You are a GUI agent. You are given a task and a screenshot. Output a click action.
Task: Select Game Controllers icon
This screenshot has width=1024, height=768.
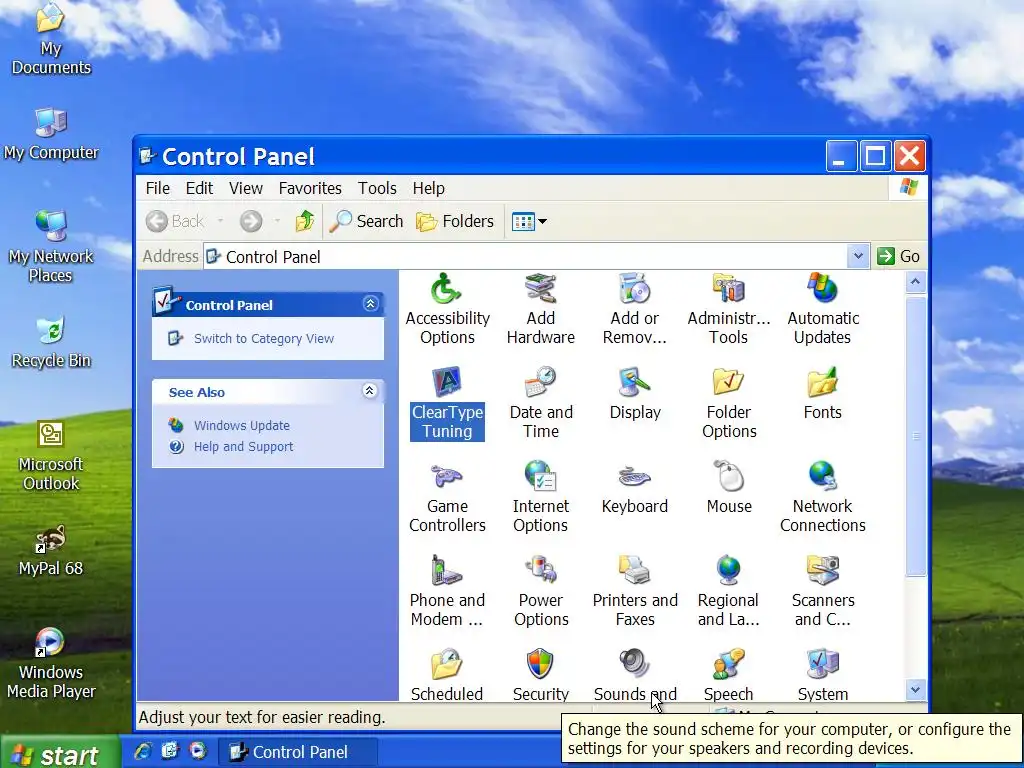(447, 497)
